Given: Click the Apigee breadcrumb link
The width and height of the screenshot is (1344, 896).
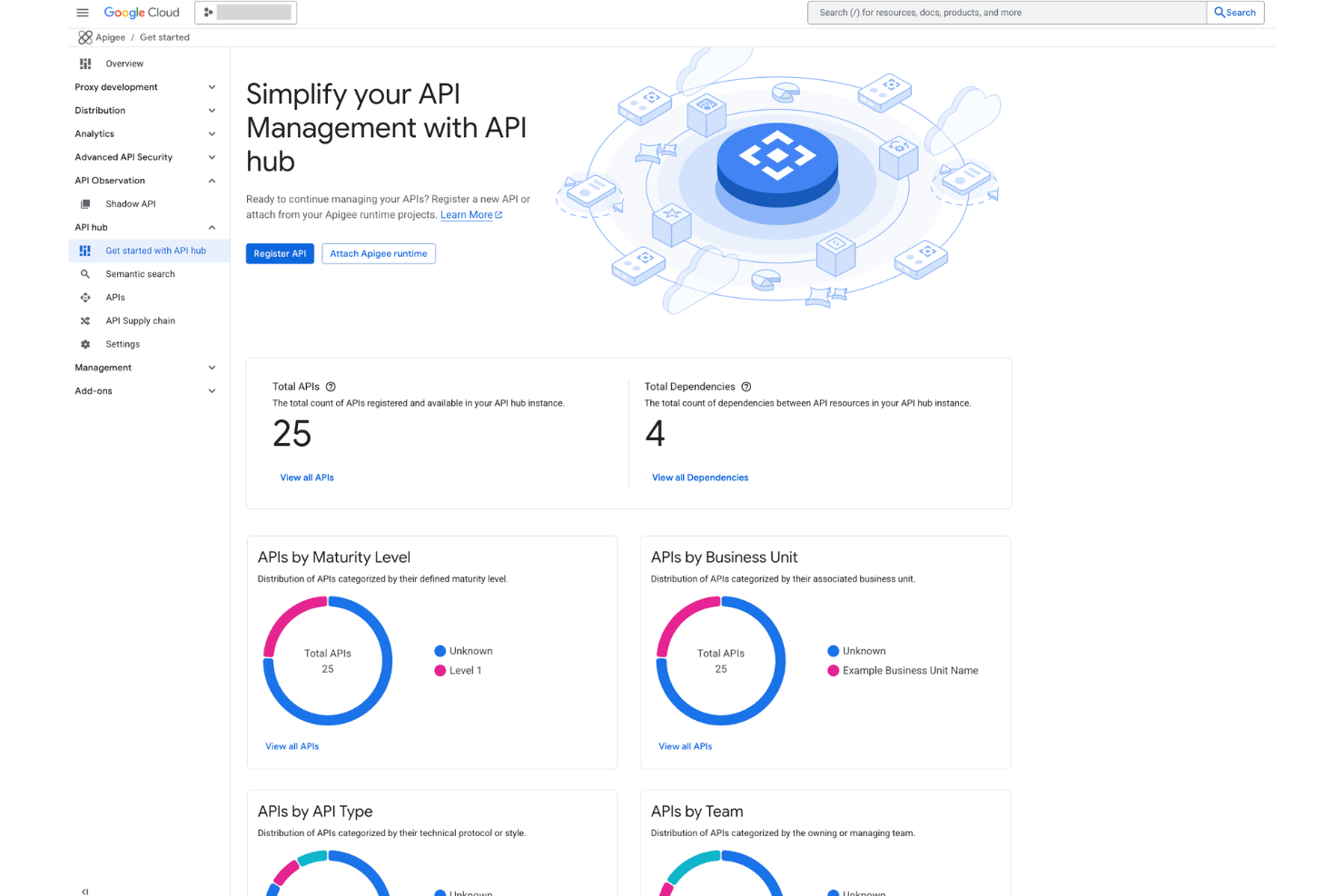Looking at the screenshot, I should pyautogui.click(x=111, y=37).
